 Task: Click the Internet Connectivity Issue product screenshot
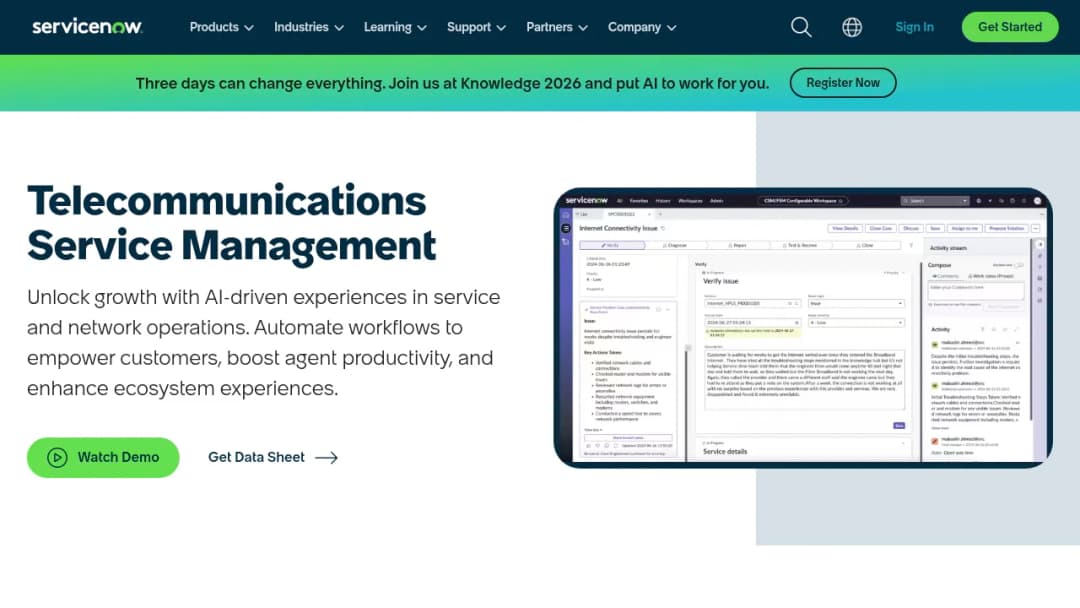(x=802, y=328)
